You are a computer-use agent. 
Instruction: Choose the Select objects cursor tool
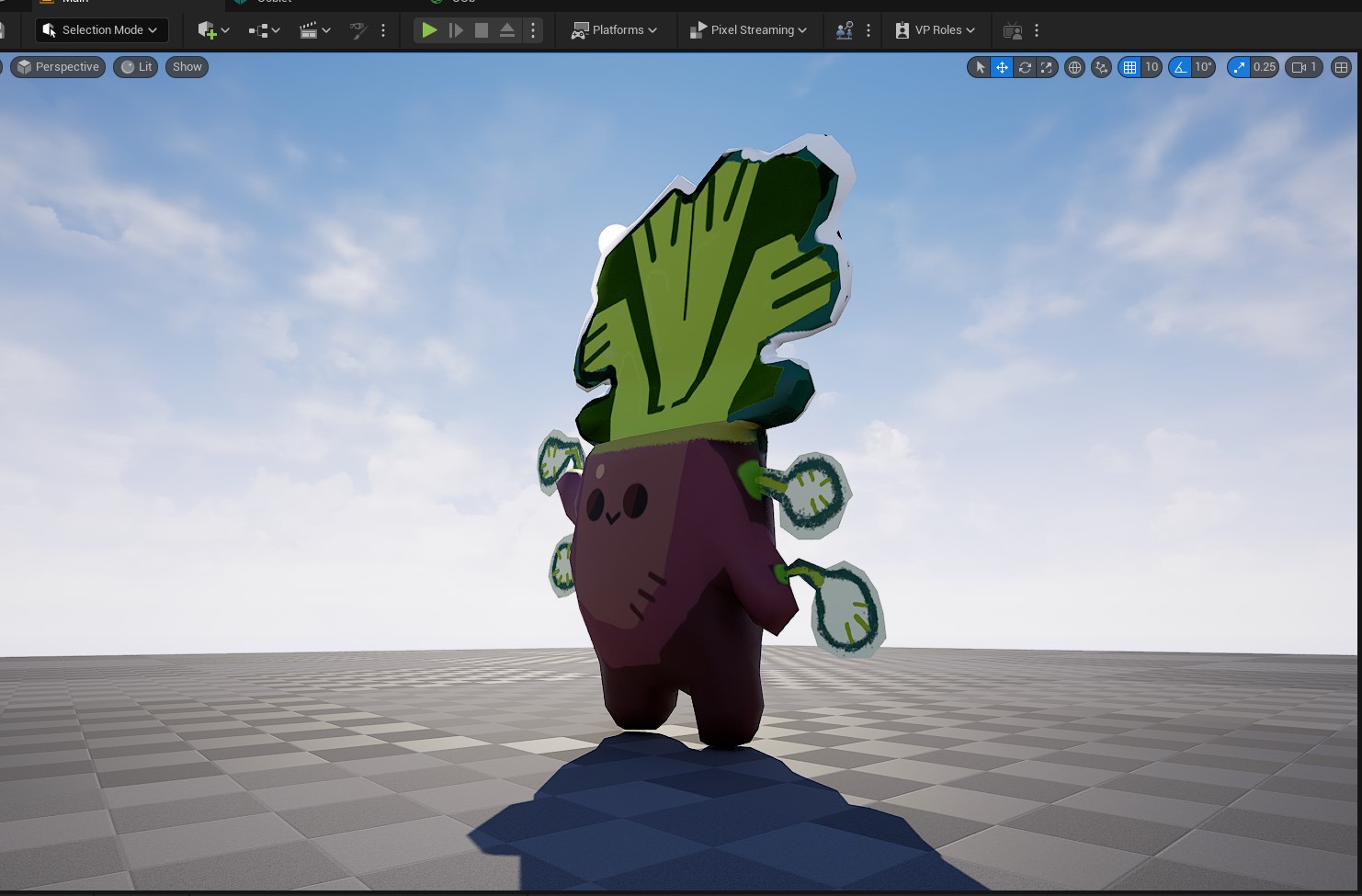click(x=980, y=67)
